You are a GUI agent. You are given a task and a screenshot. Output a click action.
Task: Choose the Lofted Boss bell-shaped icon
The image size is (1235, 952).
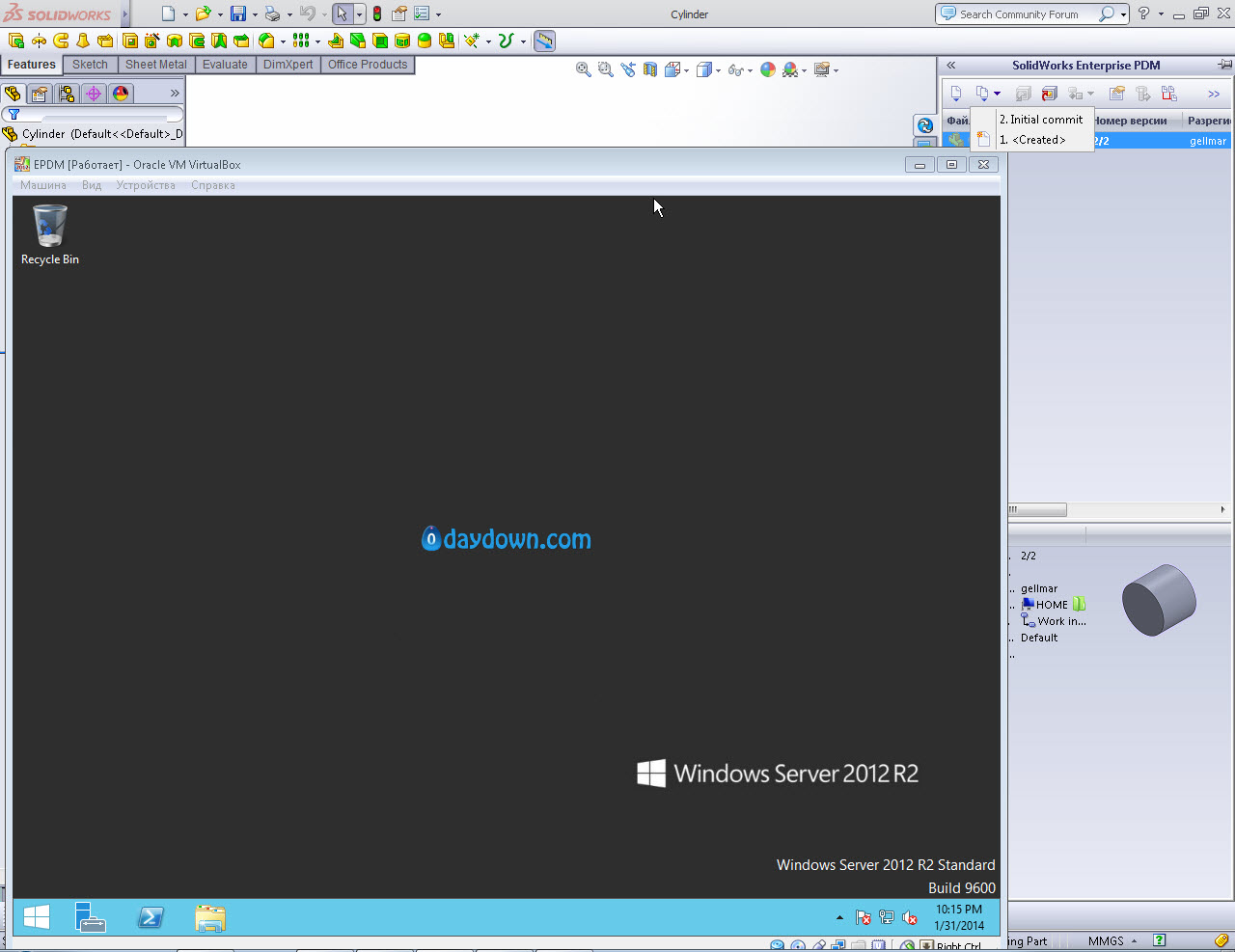pyautogui.click(x=83, y=41)
